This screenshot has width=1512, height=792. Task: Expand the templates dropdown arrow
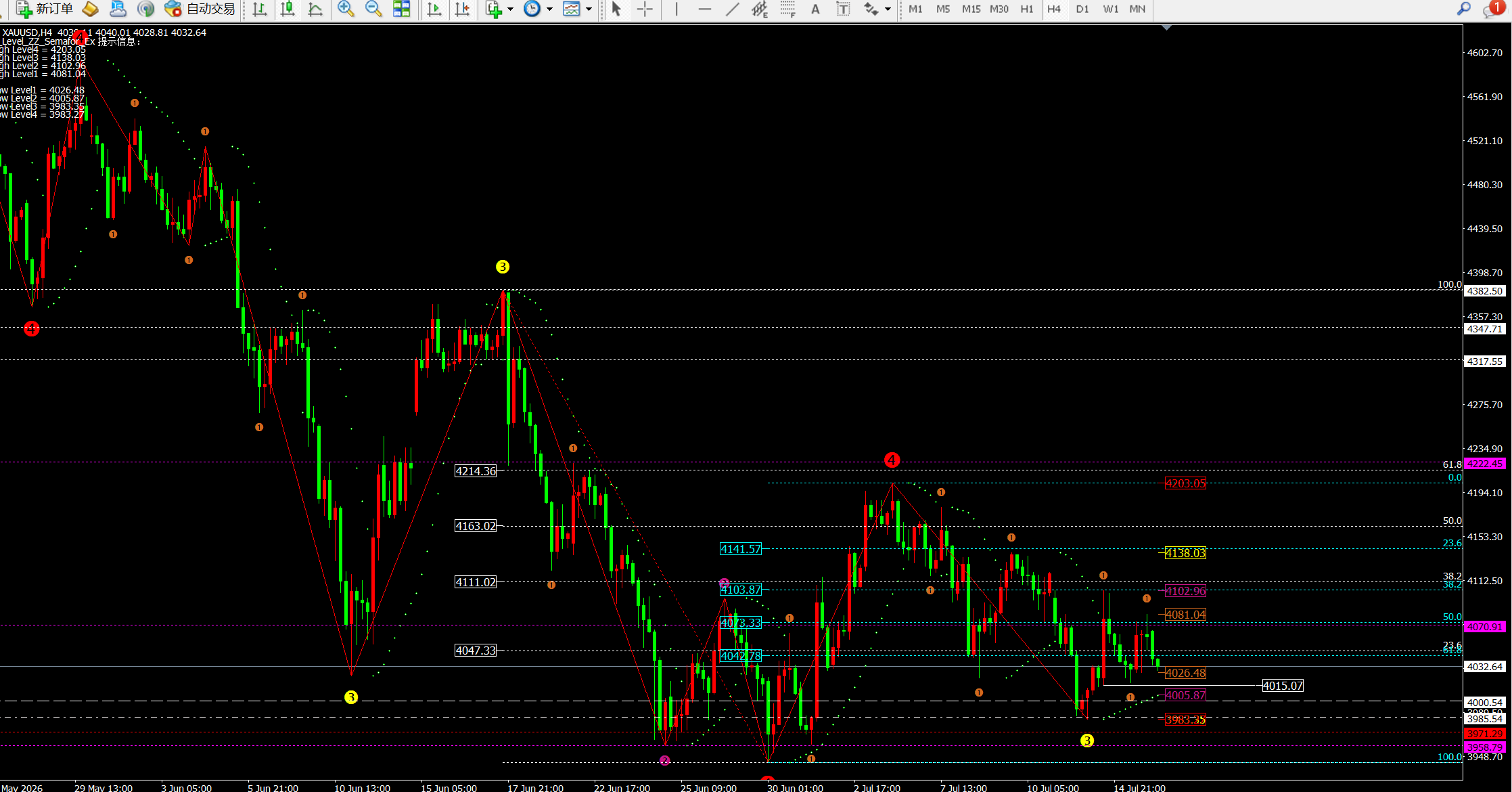click(x=589, y=9)
